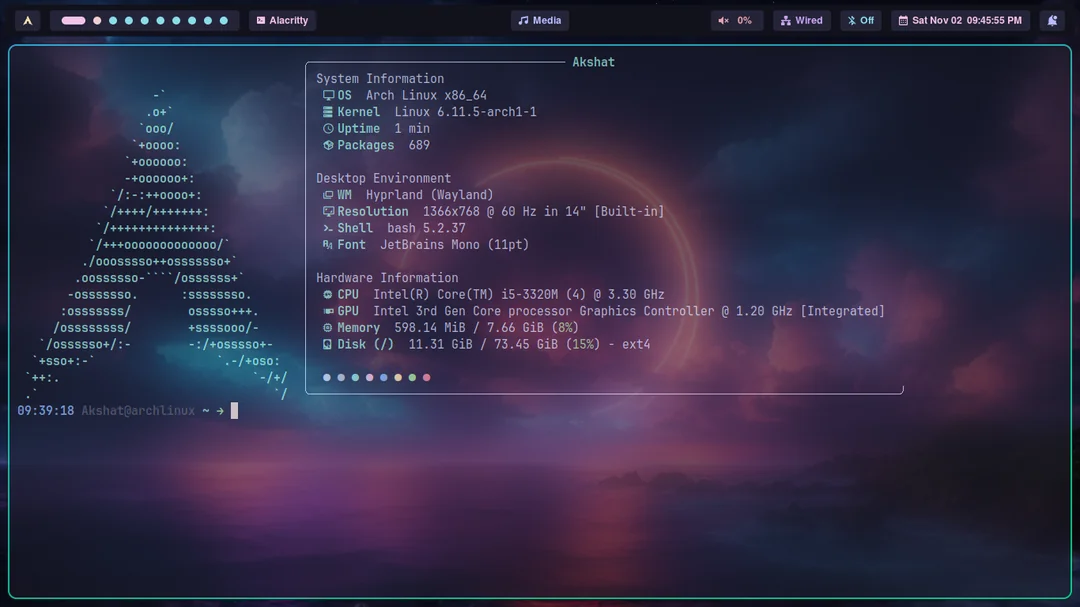Viewport: 1080px width, 607px height.
Task: Open the notification bell in the top bar
Action: pyautogui.click(x=1052, y=21)
